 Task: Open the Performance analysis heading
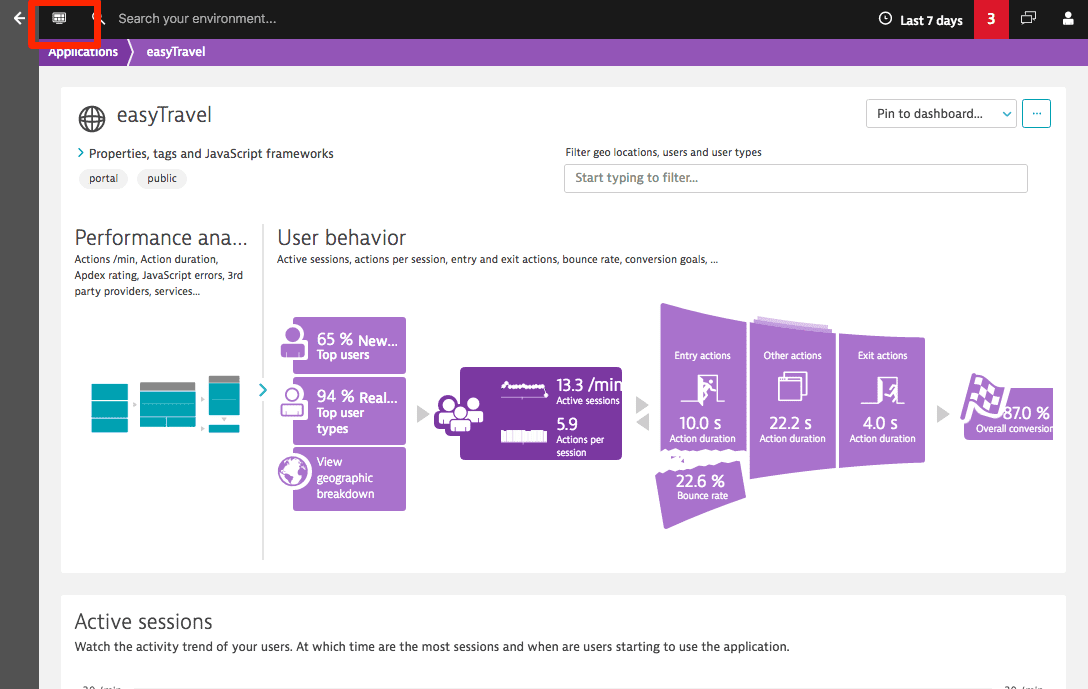point(160,238)
